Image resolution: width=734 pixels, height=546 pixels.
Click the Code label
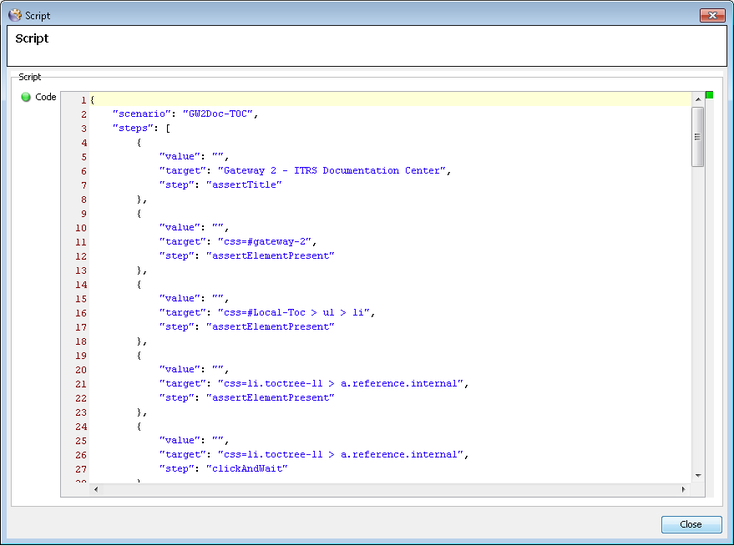(46, 97)
